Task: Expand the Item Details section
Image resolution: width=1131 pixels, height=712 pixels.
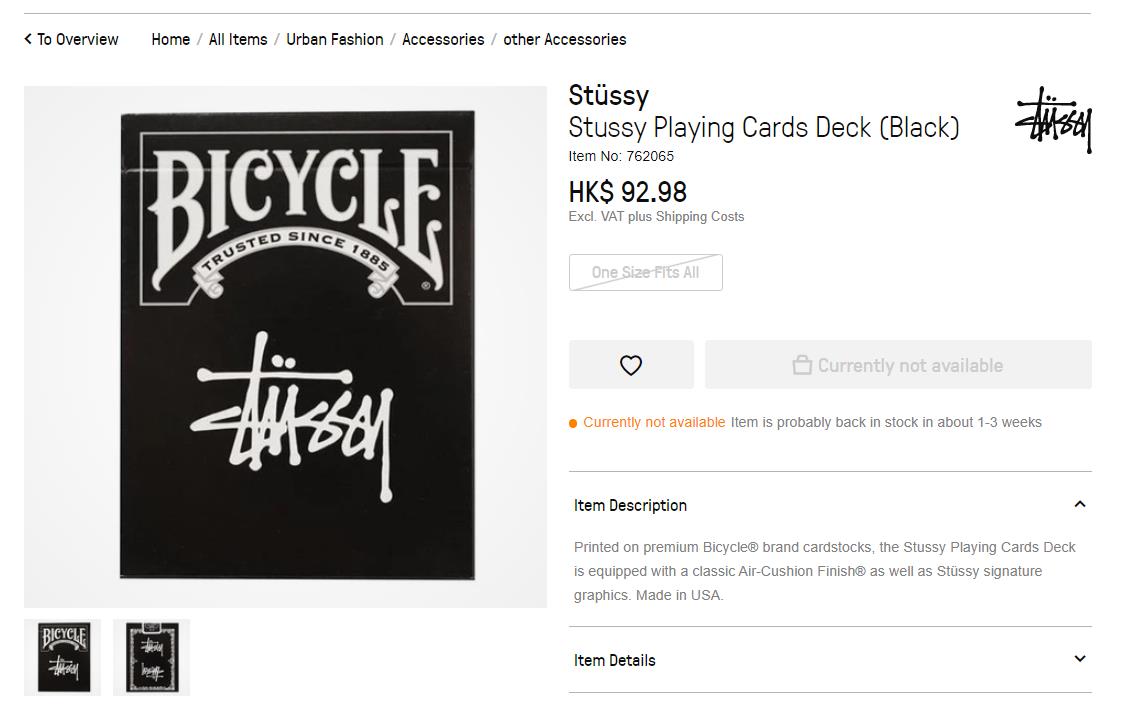Action: coord(1080,659)
